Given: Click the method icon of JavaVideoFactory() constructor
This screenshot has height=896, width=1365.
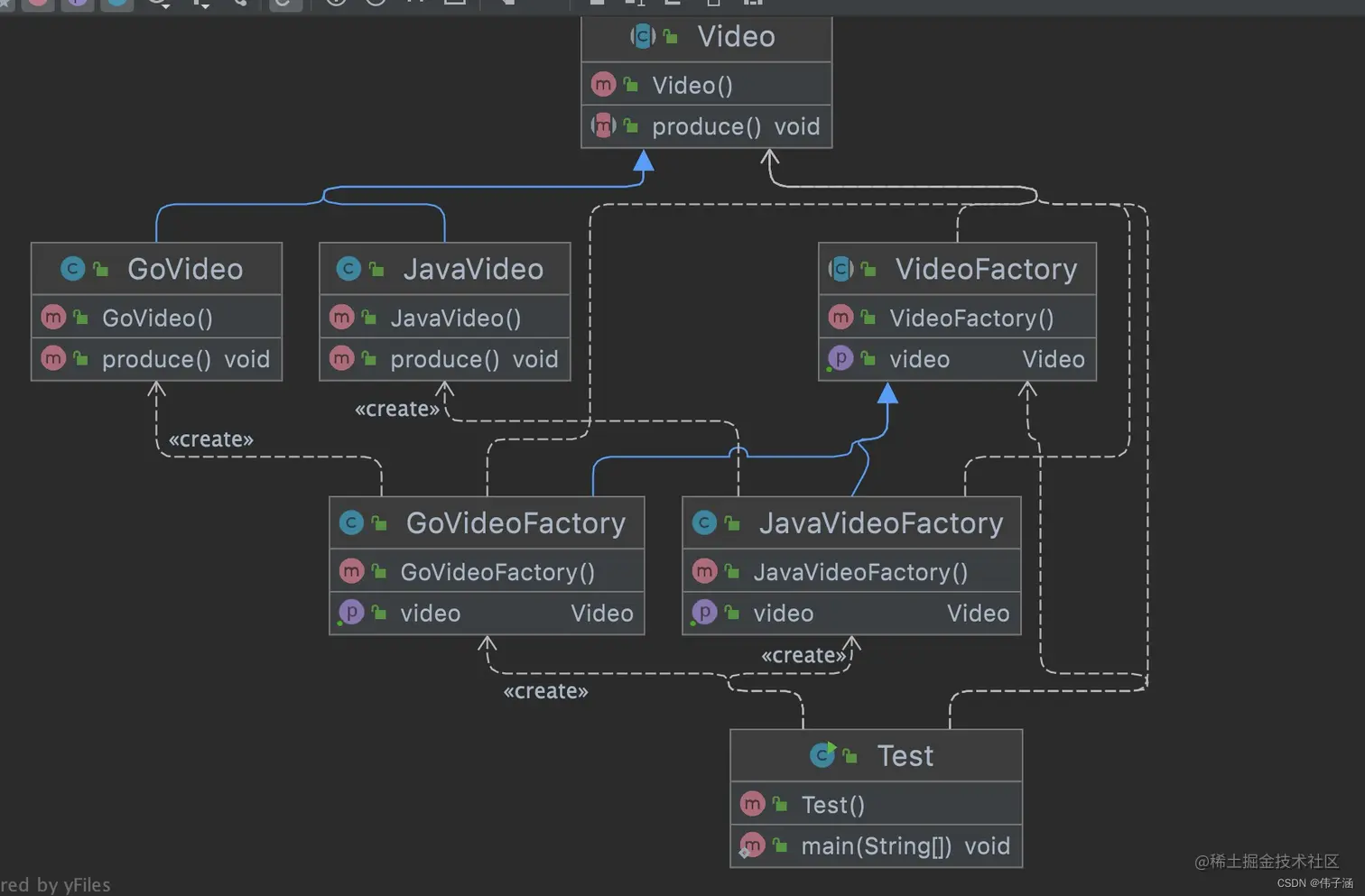Looking at the screenshot, I should (x=704, y=571).
